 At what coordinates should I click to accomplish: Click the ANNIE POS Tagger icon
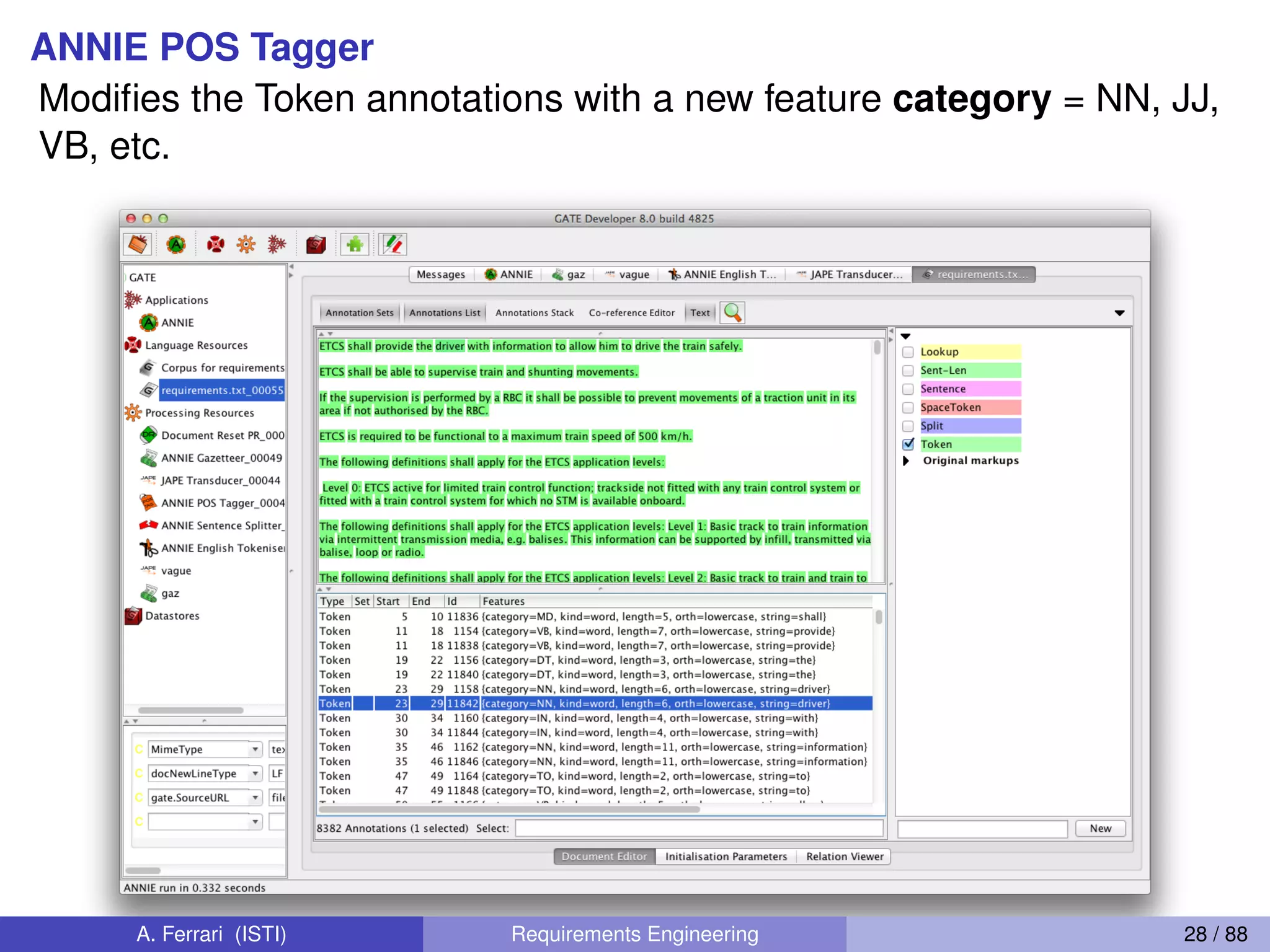(149, 503)
